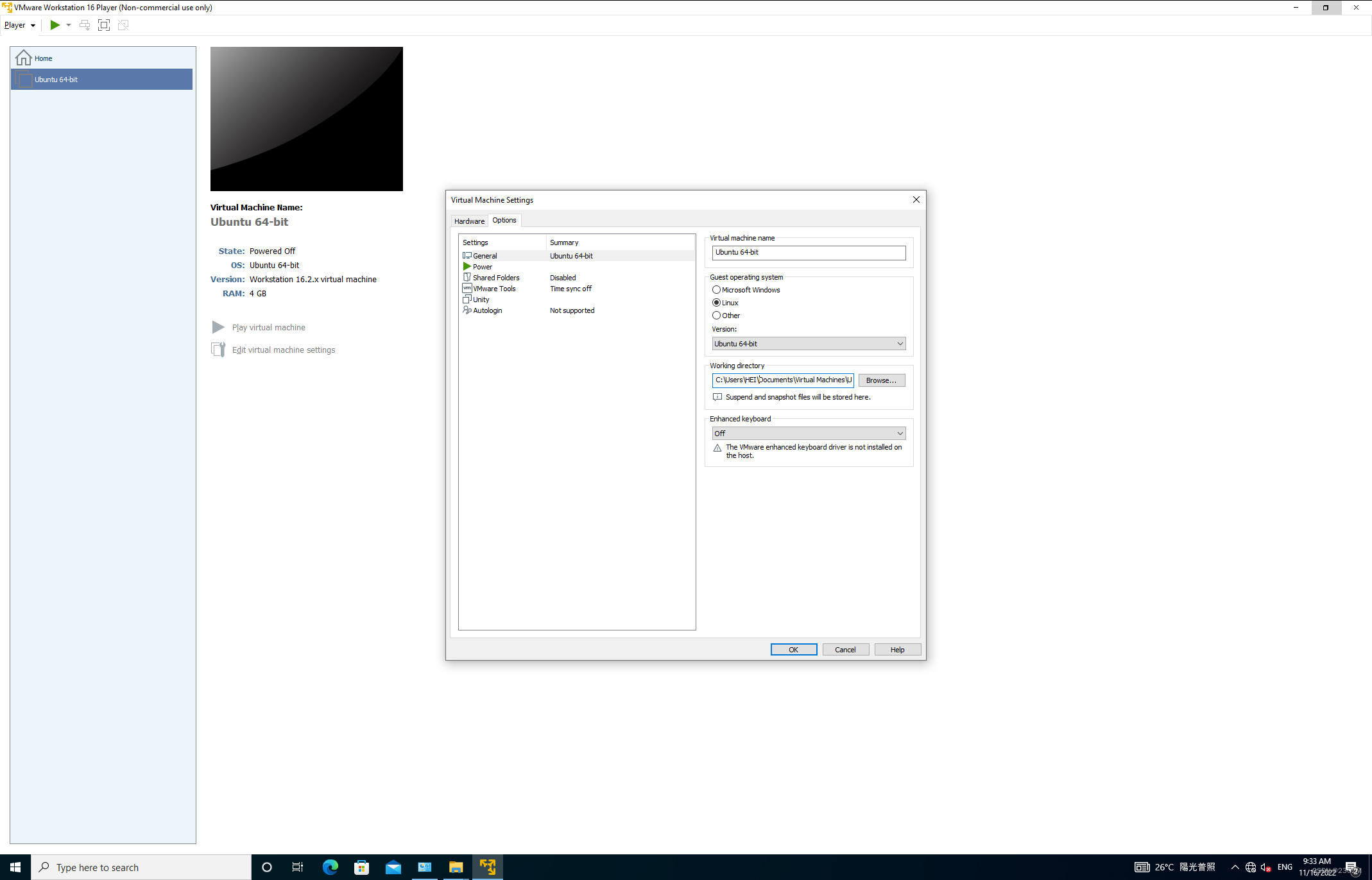Select VMware Tools settings entry
The image size is (1372, 880).
[493, 289]
